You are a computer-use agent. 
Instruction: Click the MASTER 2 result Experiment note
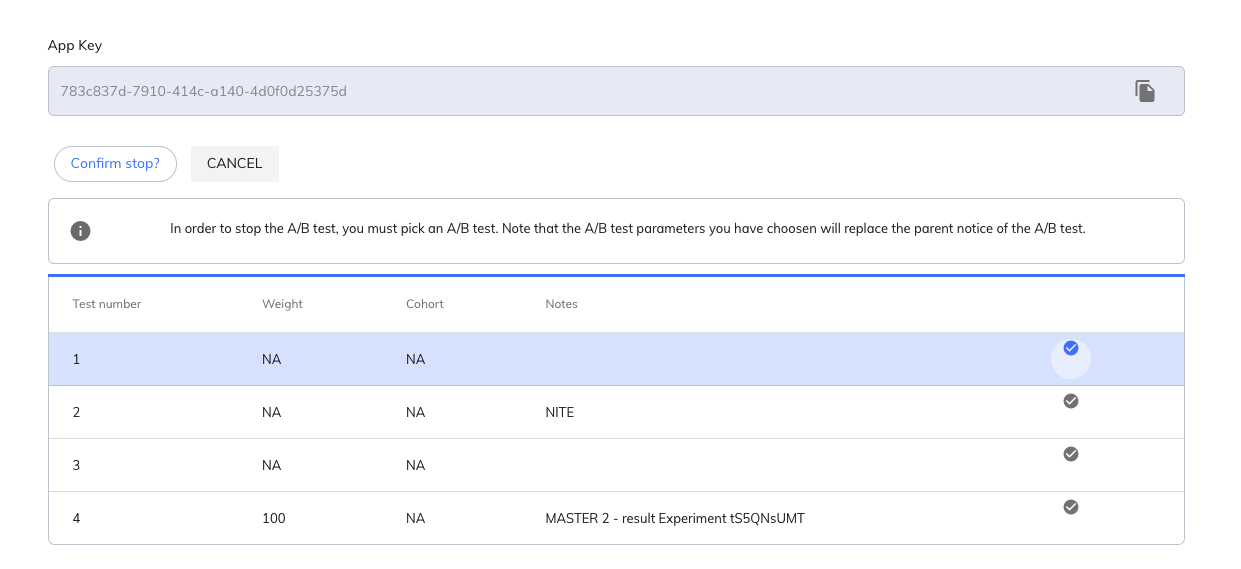[x=674, y=518]
